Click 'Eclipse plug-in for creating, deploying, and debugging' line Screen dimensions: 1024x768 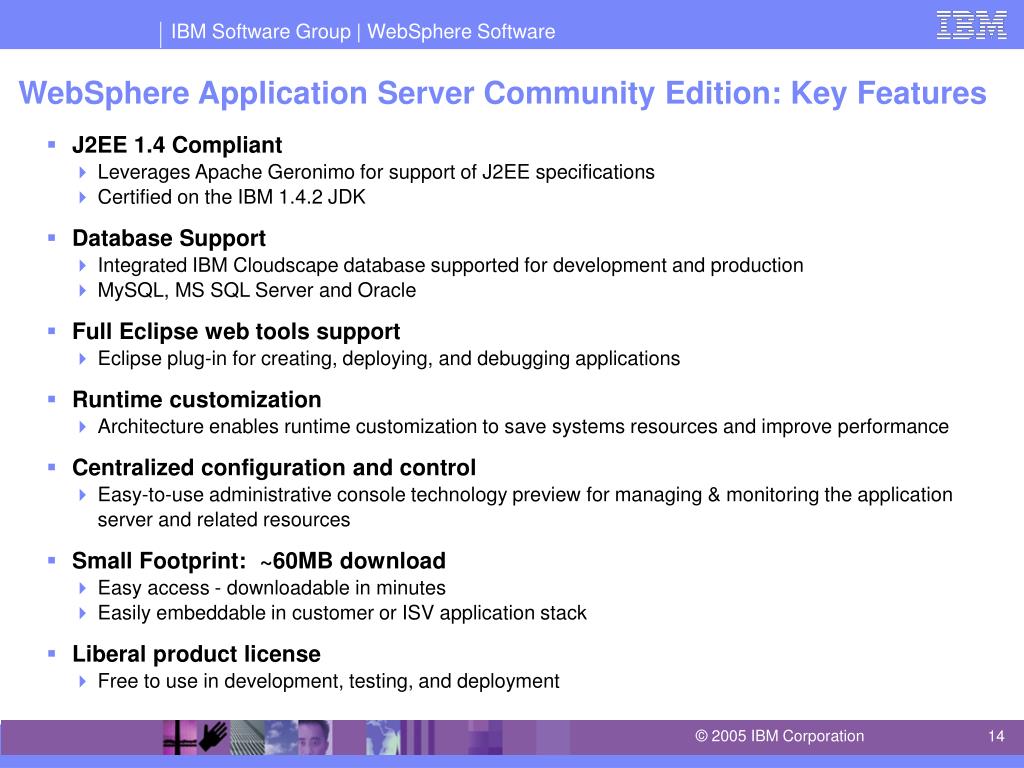click(389, 359)
